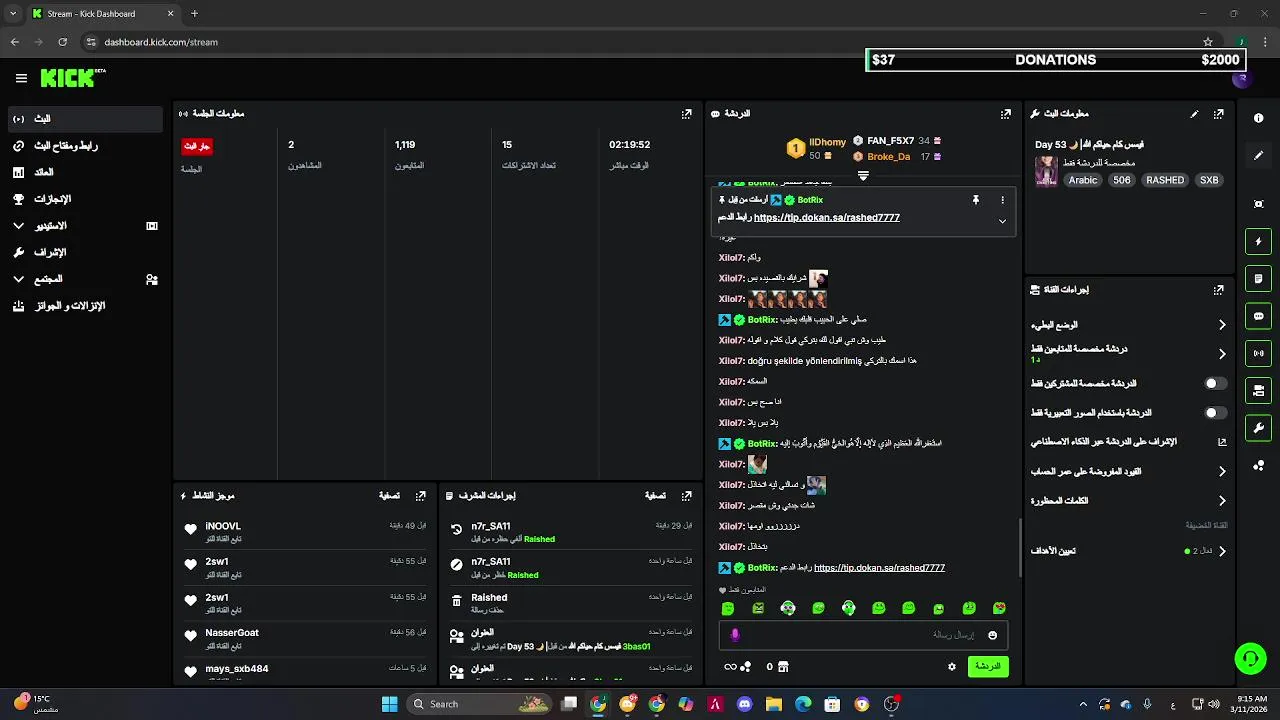Expand account age restrictions
1280x720 pixels.
point(1222,471)
